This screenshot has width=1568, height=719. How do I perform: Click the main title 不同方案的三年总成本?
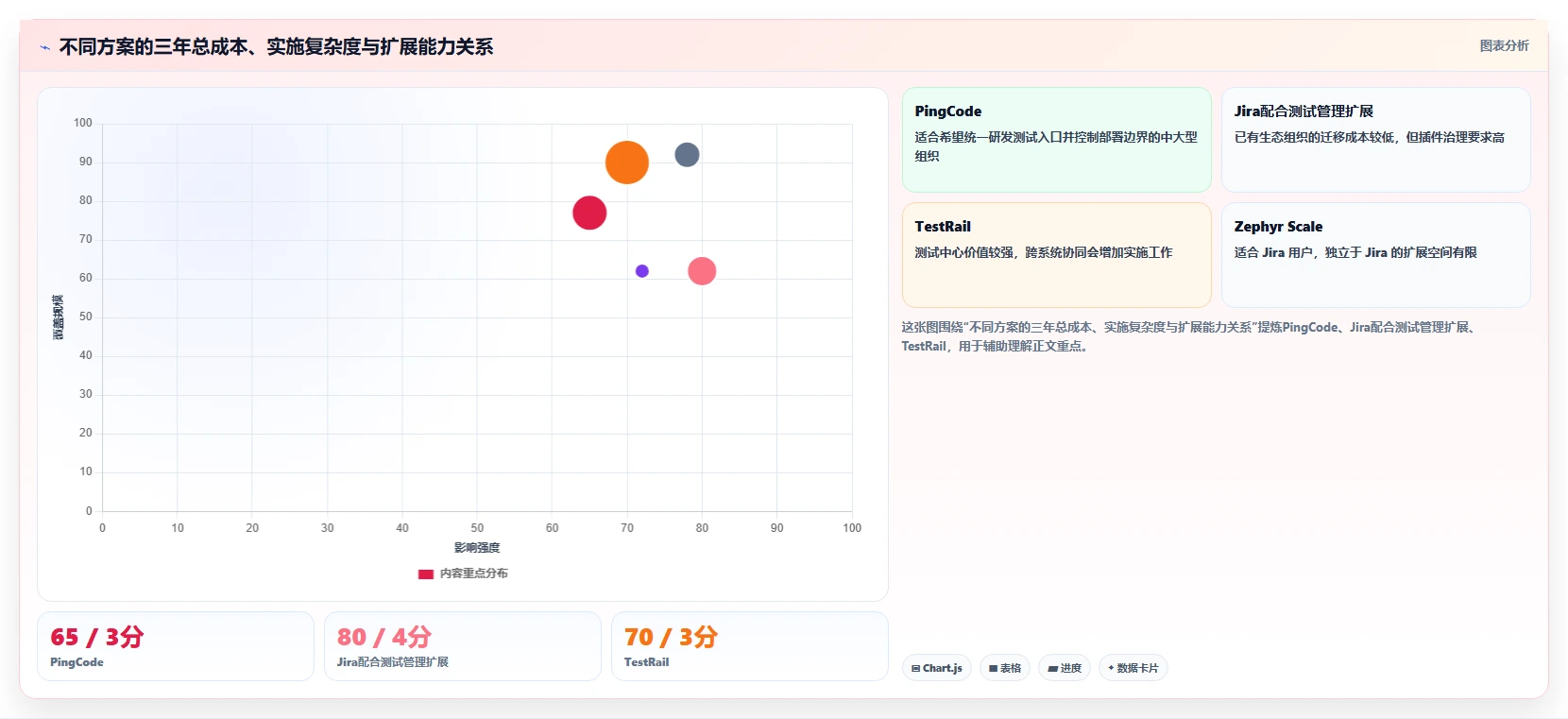[276, 47]
